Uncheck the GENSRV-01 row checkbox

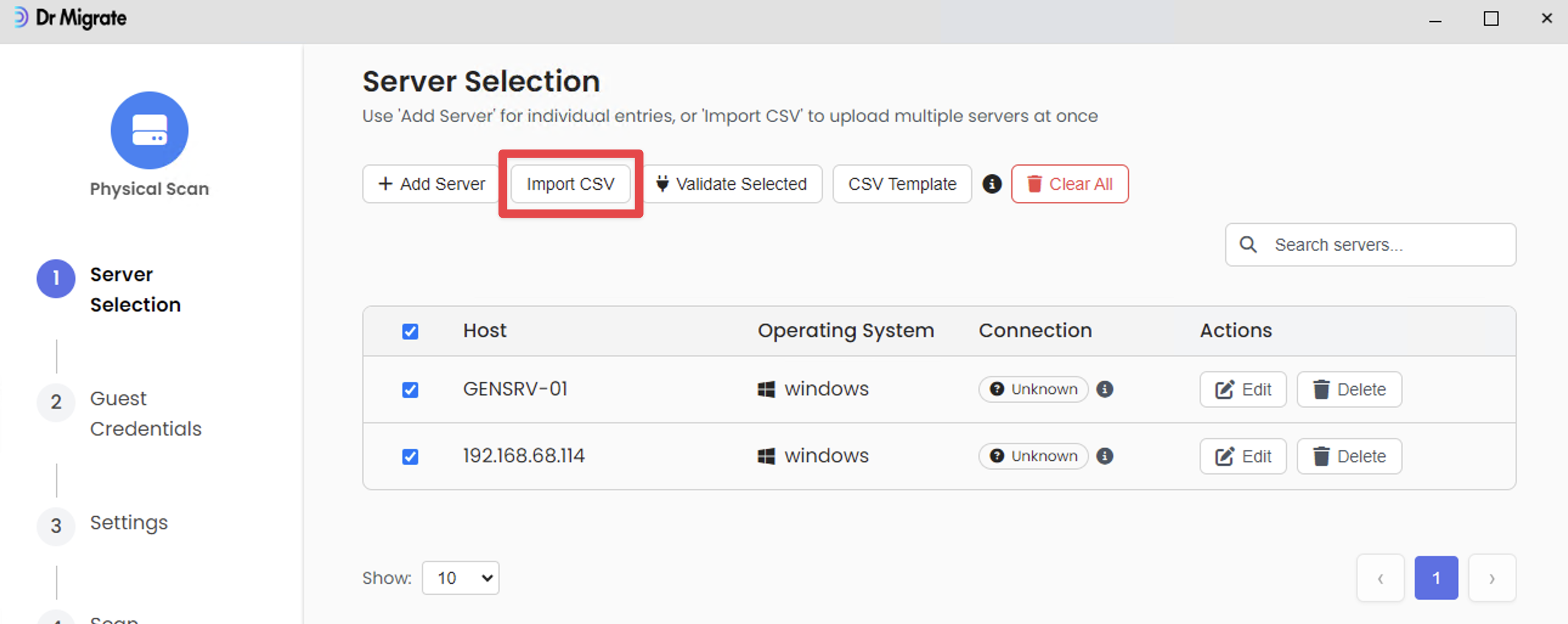(x=410, y=390)
